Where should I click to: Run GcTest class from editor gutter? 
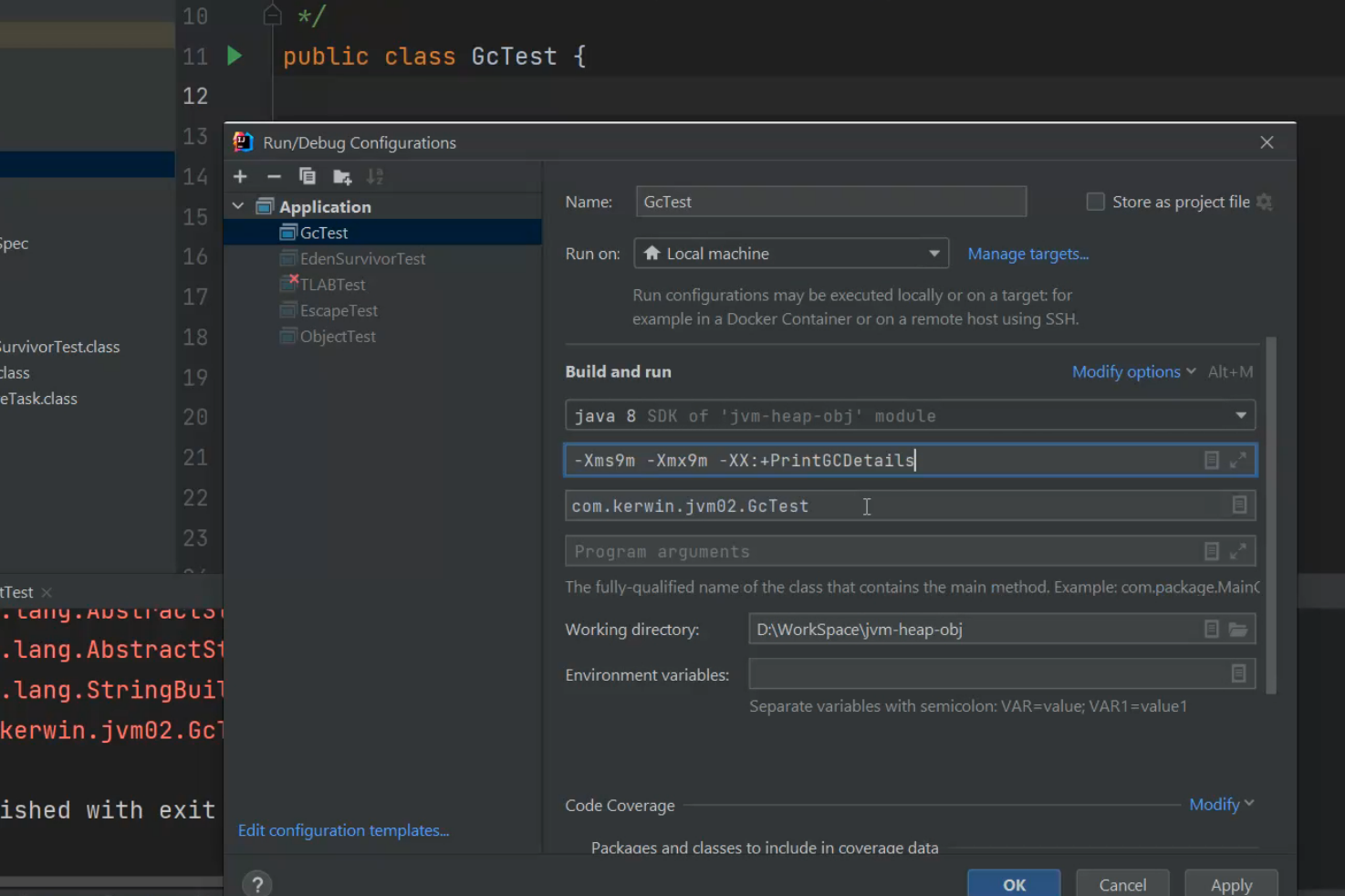point(235,57)
